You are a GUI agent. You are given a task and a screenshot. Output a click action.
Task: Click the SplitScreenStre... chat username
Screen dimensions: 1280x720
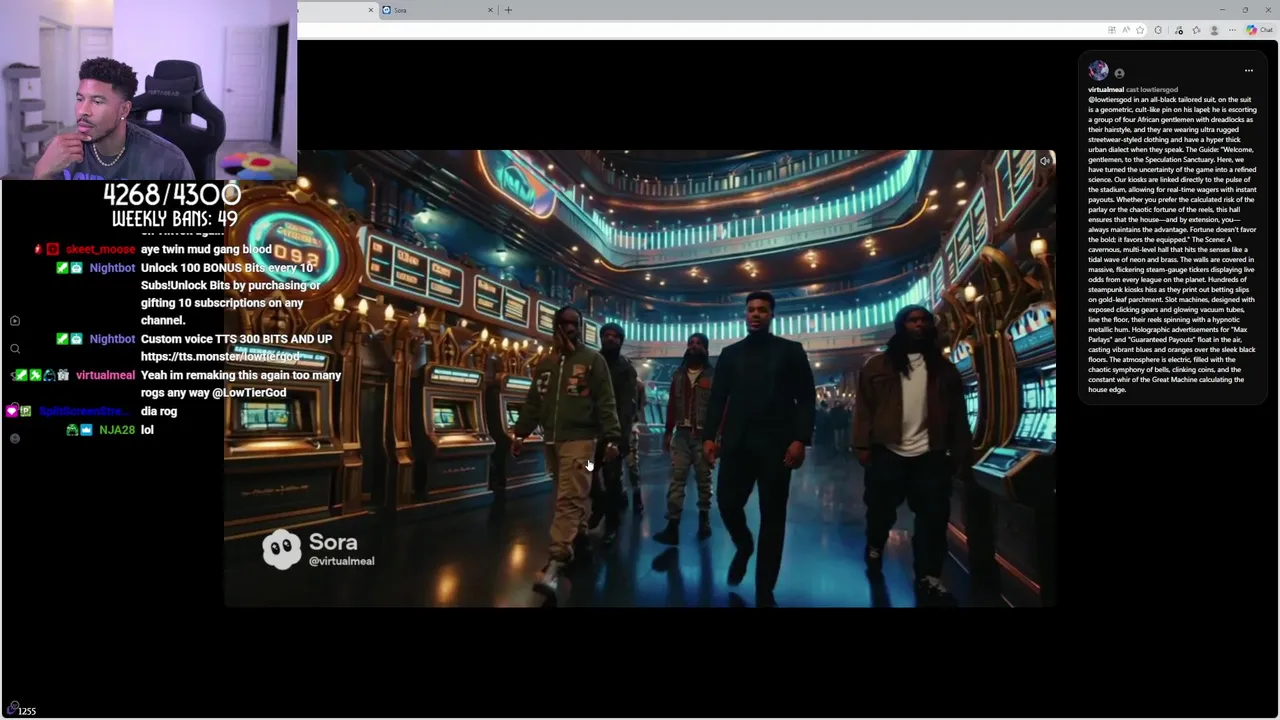84,411
